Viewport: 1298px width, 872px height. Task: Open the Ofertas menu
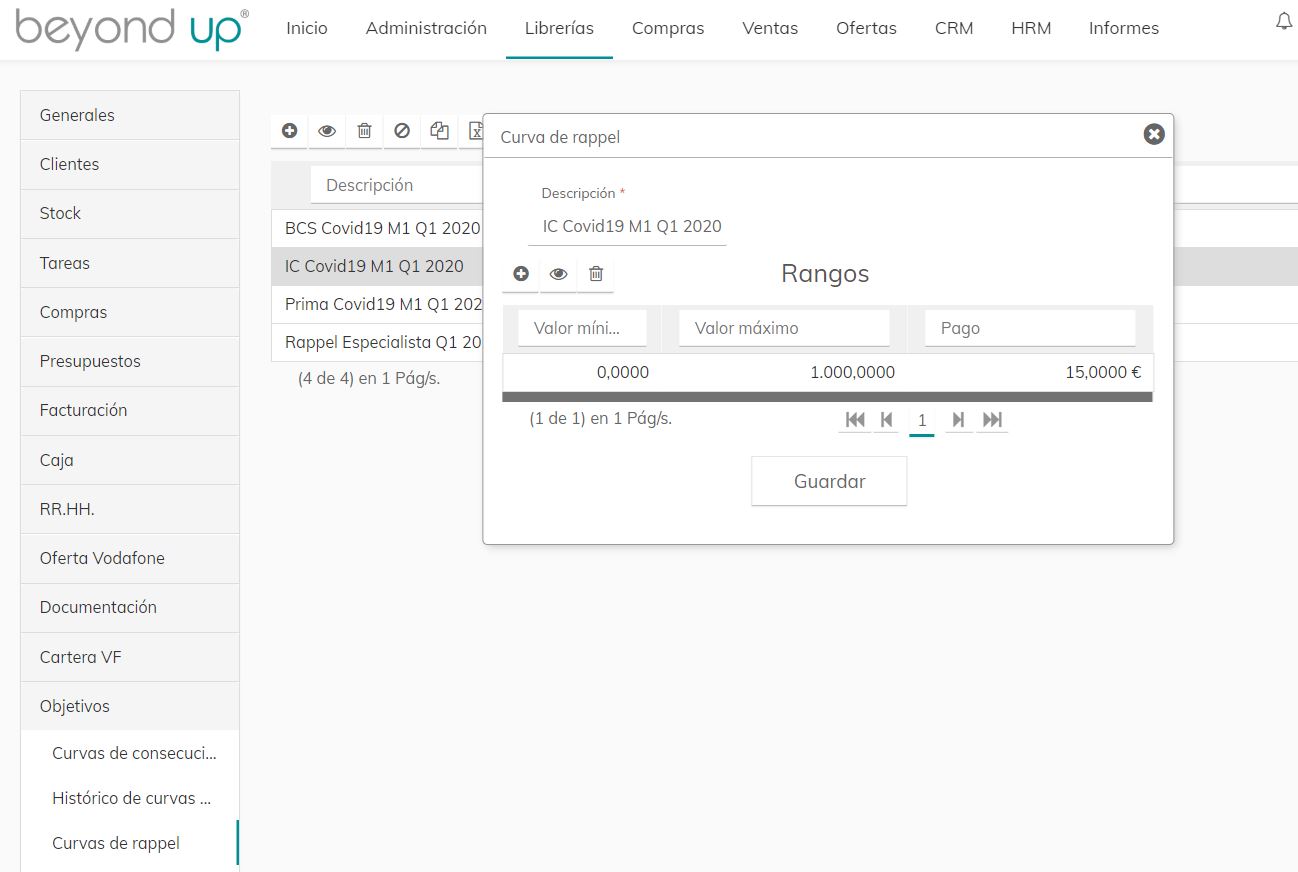(x=866, y=28)
